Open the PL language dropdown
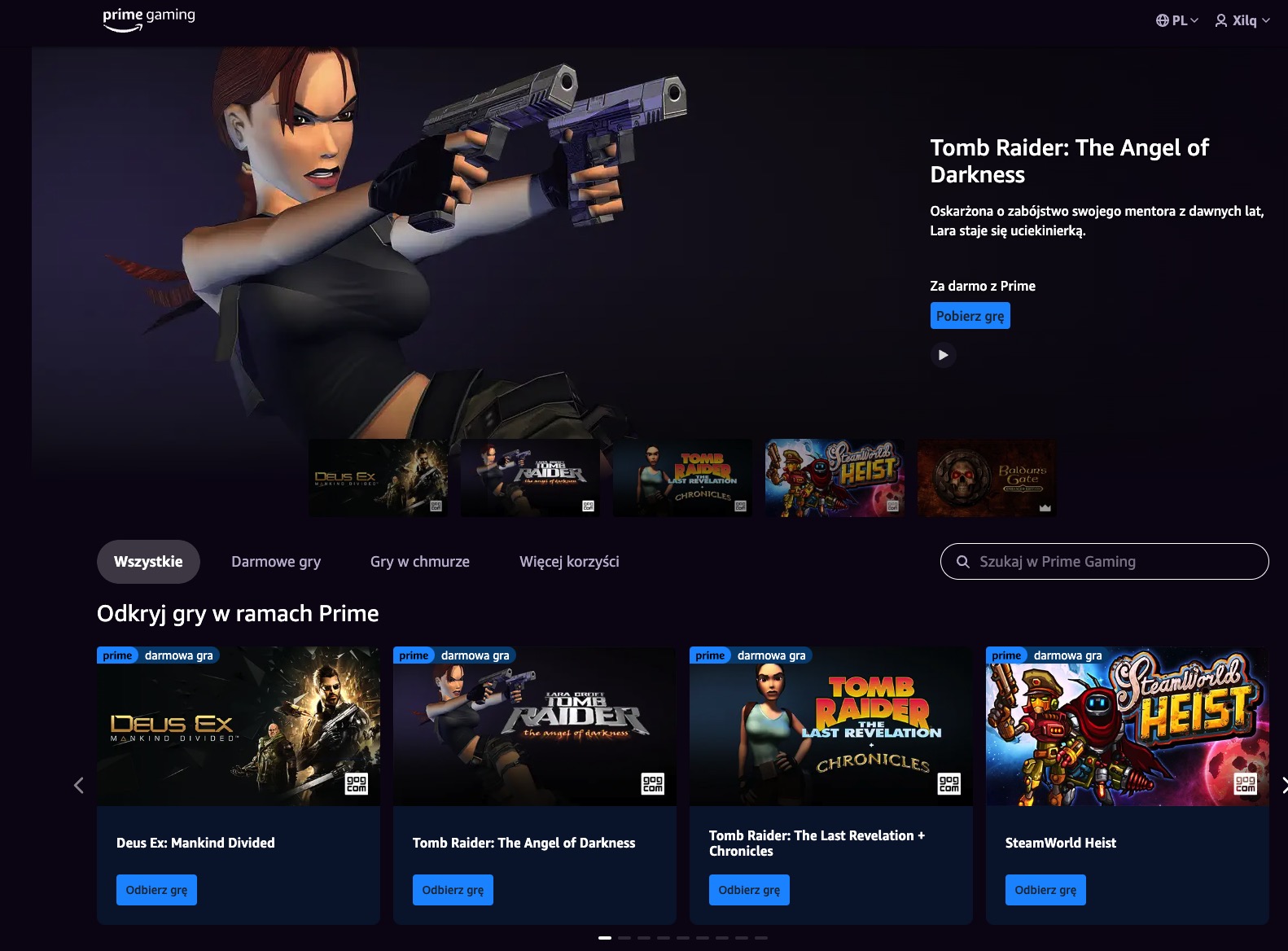This screenshot has height=951, width=1288. tap(1177, 20)
